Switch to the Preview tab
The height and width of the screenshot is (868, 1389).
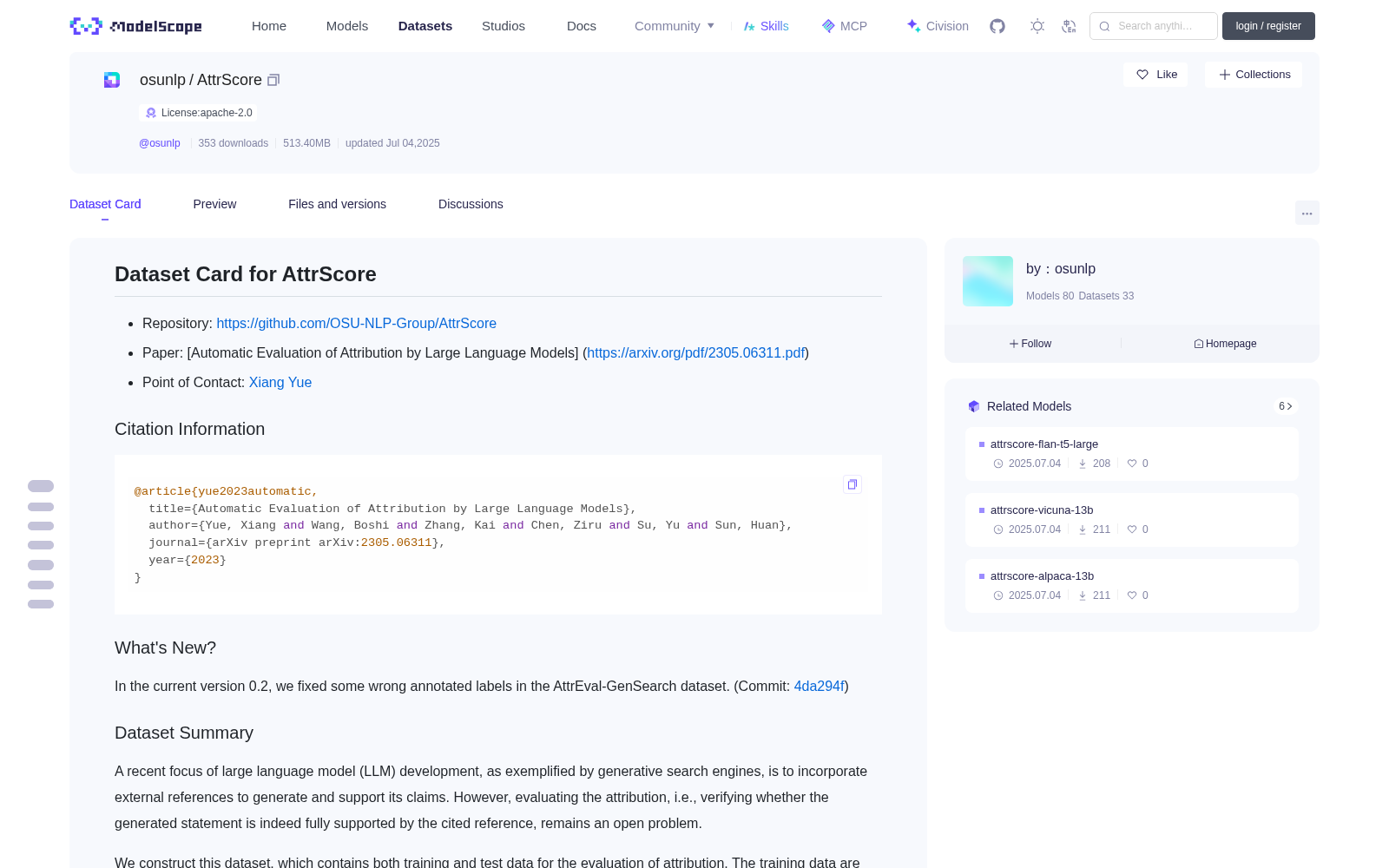(214, 204)
